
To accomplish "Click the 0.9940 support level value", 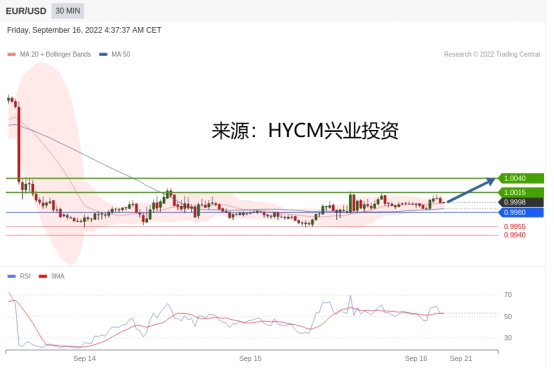I will point(515,235).
